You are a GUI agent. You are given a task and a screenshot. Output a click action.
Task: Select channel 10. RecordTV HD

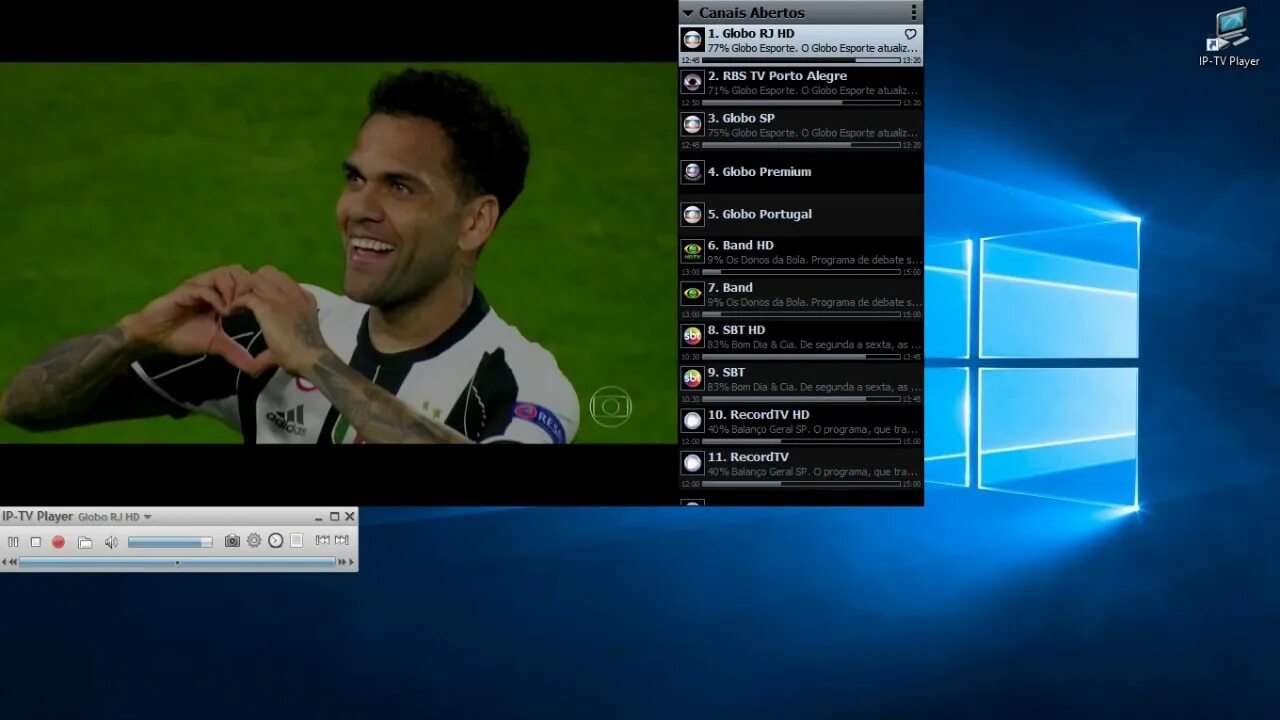801,426
